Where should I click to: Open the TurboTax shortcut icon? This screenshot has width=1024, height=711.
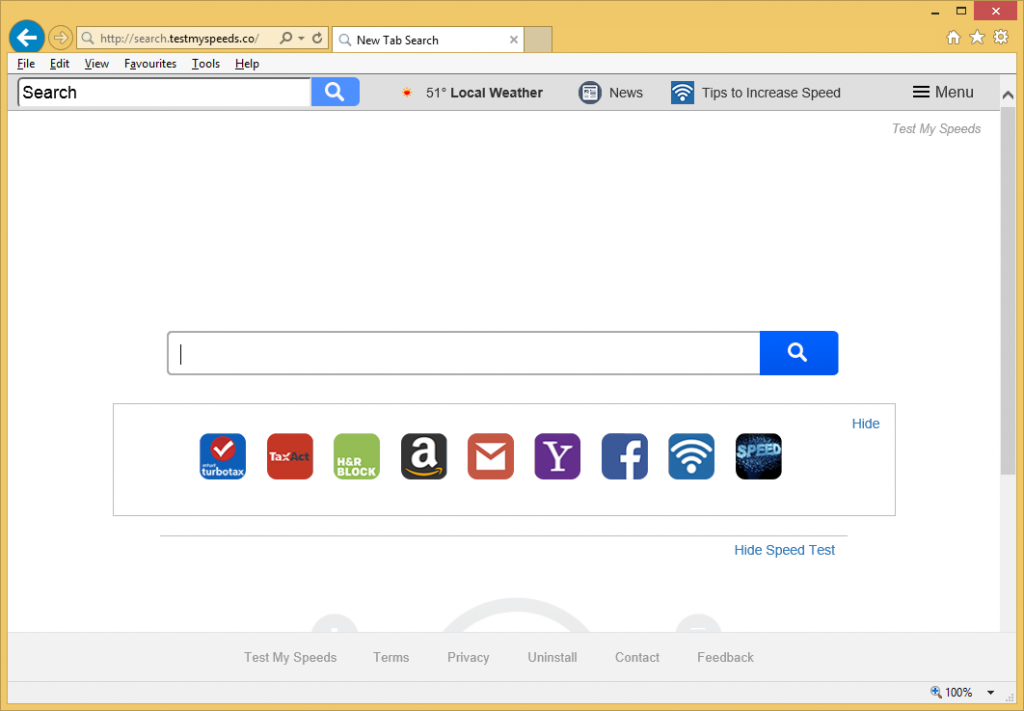pos(223,456)
